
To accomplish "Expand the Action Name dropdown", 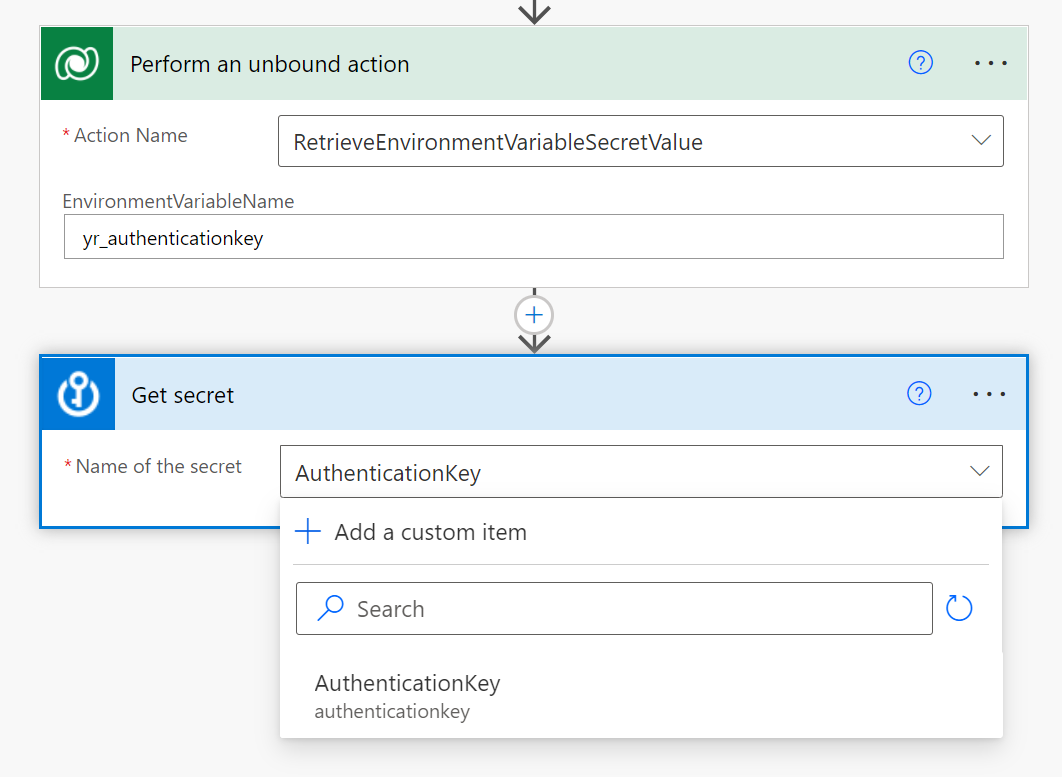I will click(x=980, y=140).
